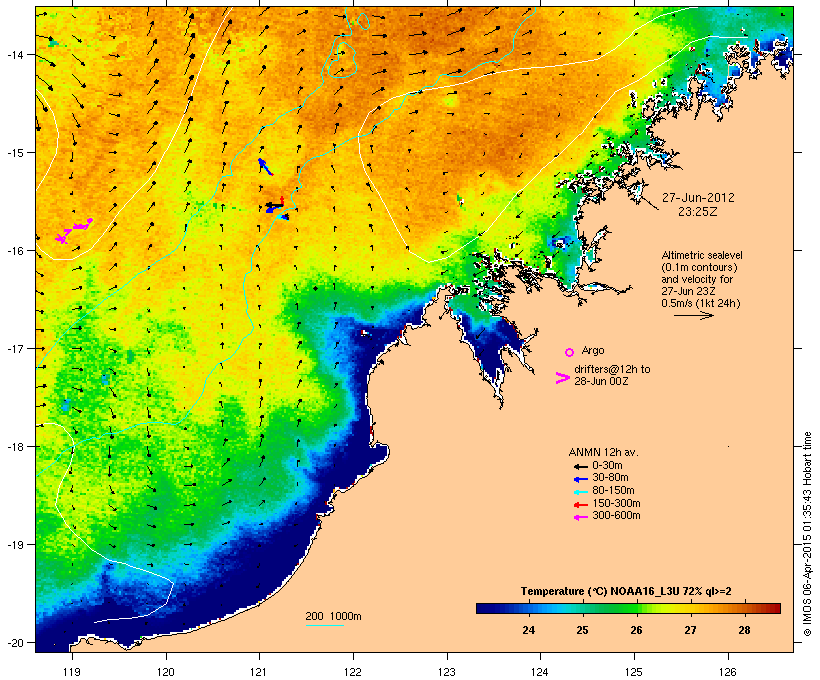Click the 0-30m depth label

607,466
